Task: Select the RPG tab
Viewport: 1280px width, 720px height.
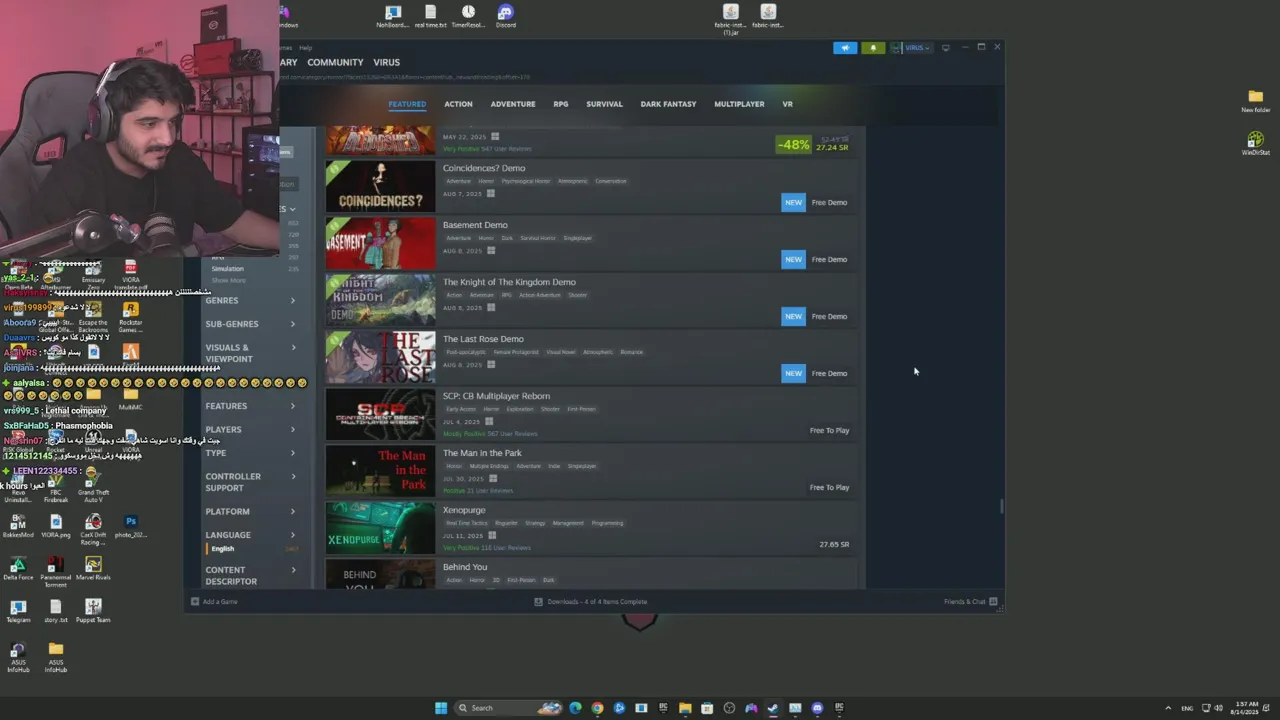Action: [561, 104]
